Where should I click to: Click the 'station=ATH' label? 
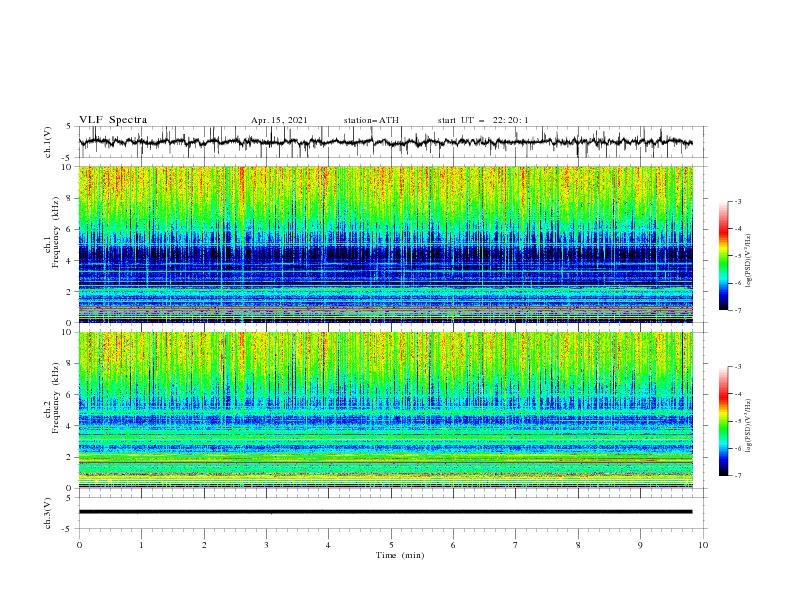coord(371,120)
